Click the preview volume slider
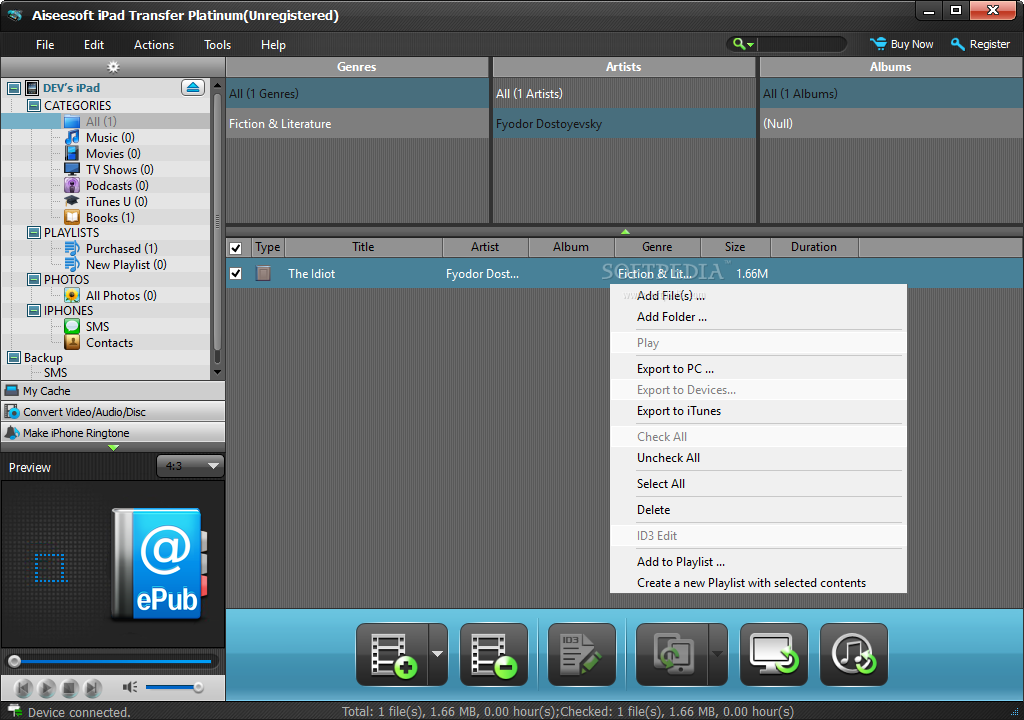 pyautogui.click(x=174, y=687)
